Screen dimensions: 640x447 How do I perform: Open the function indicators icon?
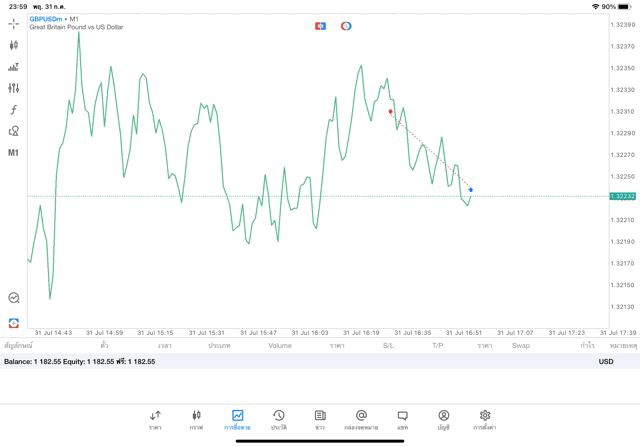(14, 110)
